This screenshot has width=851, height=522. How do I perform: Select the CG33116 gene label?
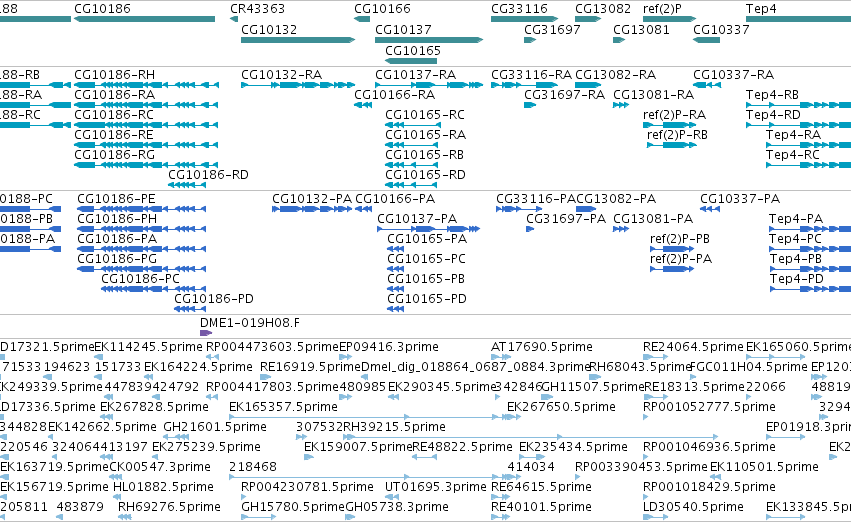tap(519, 9)
